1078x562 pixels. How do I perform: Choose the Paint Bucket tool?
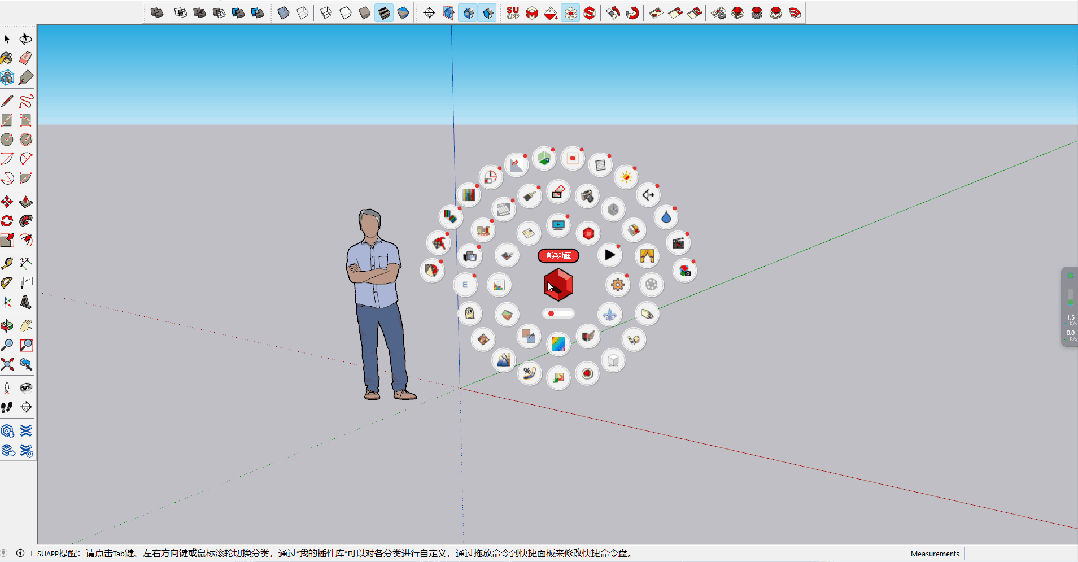pos(7,58)
